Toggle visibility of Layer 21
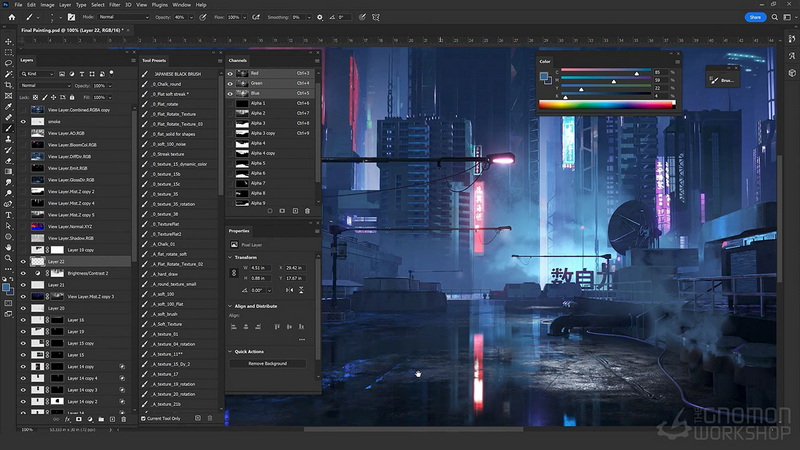Screen dimensions: 800x450 23,285
